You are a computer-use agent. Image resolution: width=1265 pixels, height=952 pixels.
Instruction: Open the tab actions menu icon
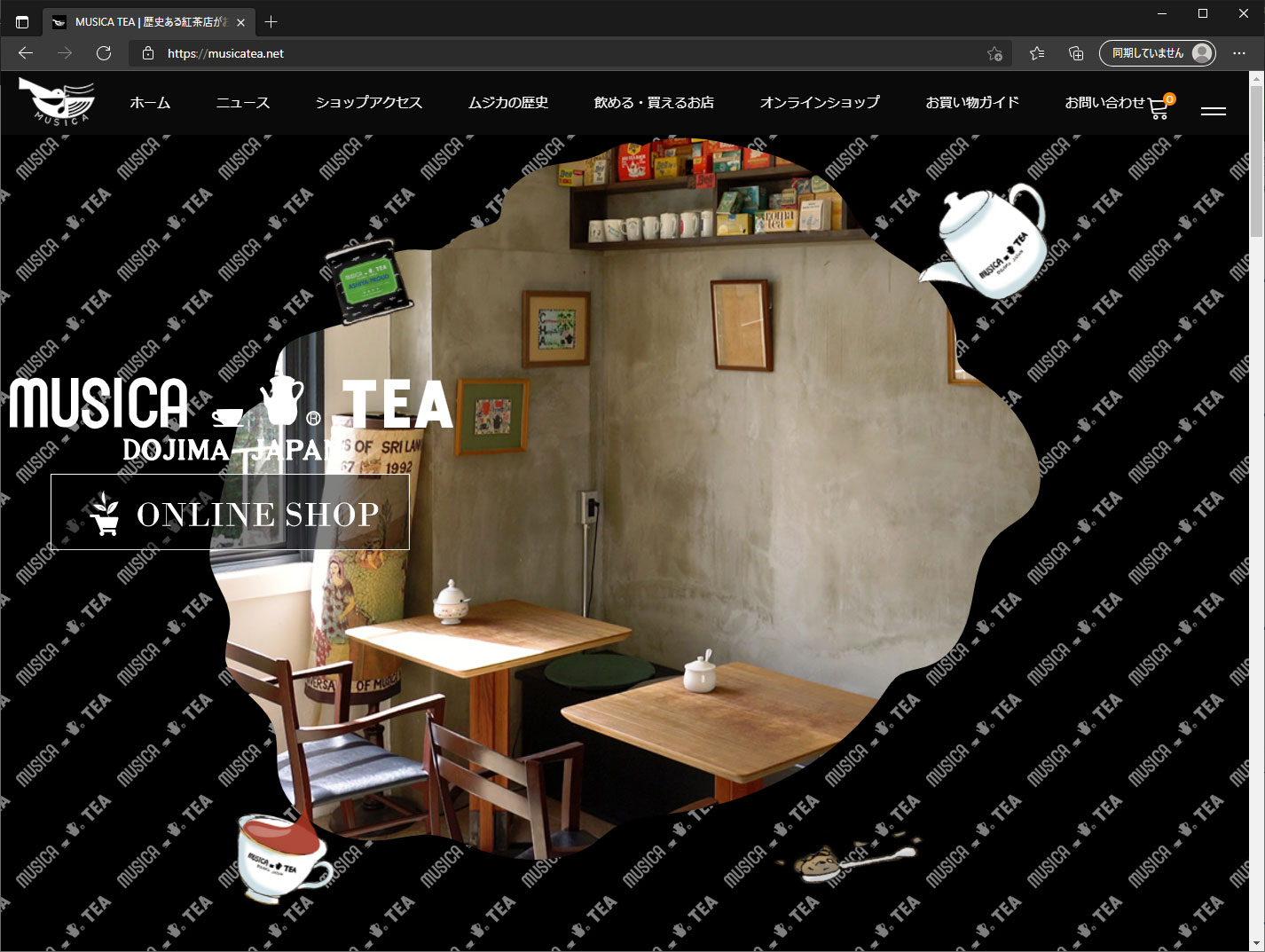click(x=22, y=21)
